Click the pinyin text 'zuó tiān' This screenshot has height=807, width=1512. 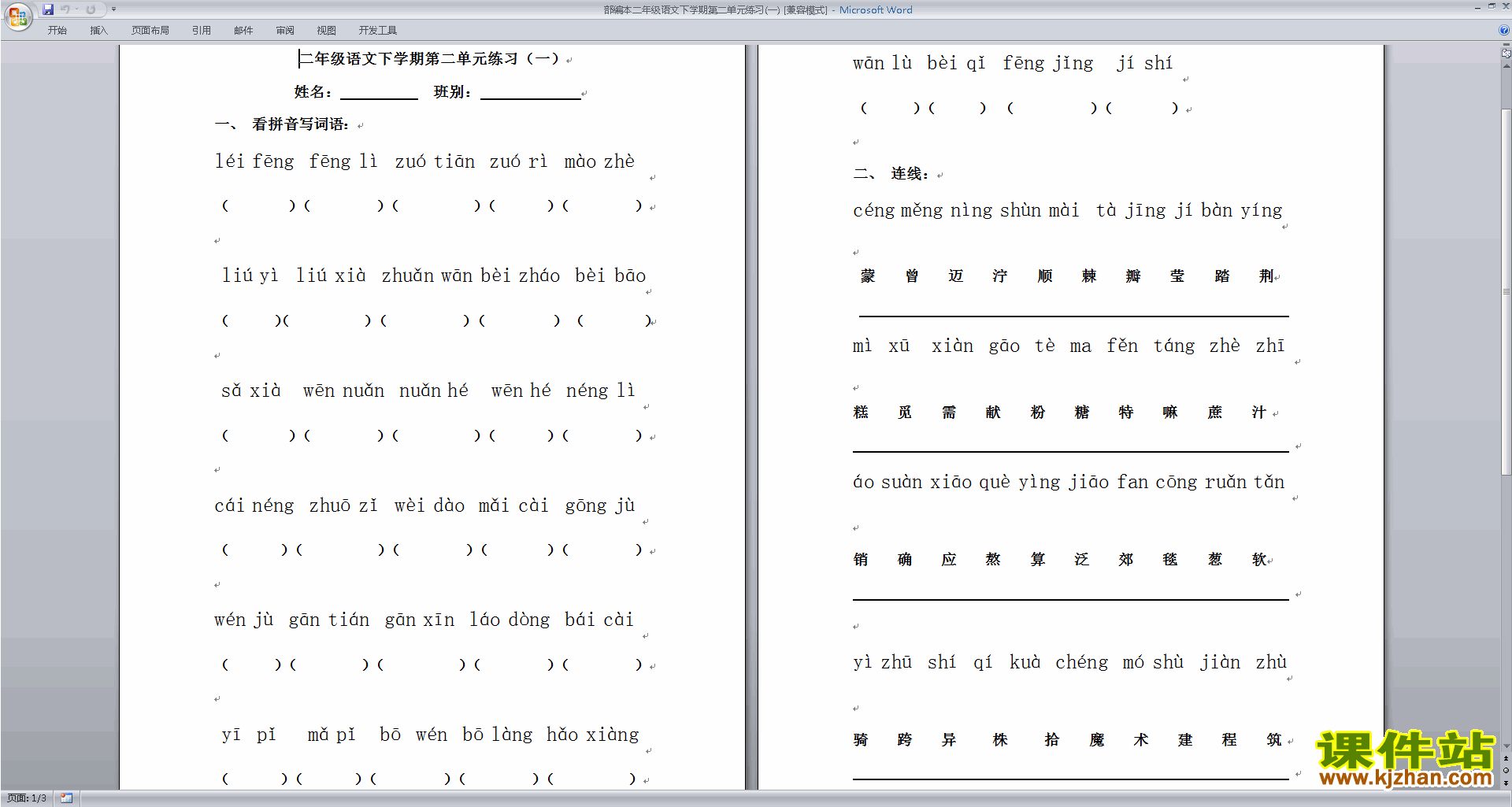pos(435,161)
